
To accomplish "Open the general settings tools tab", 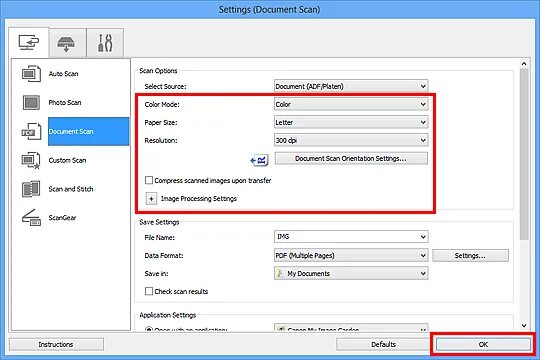I will pyautogui.click(x=105, y=43).
